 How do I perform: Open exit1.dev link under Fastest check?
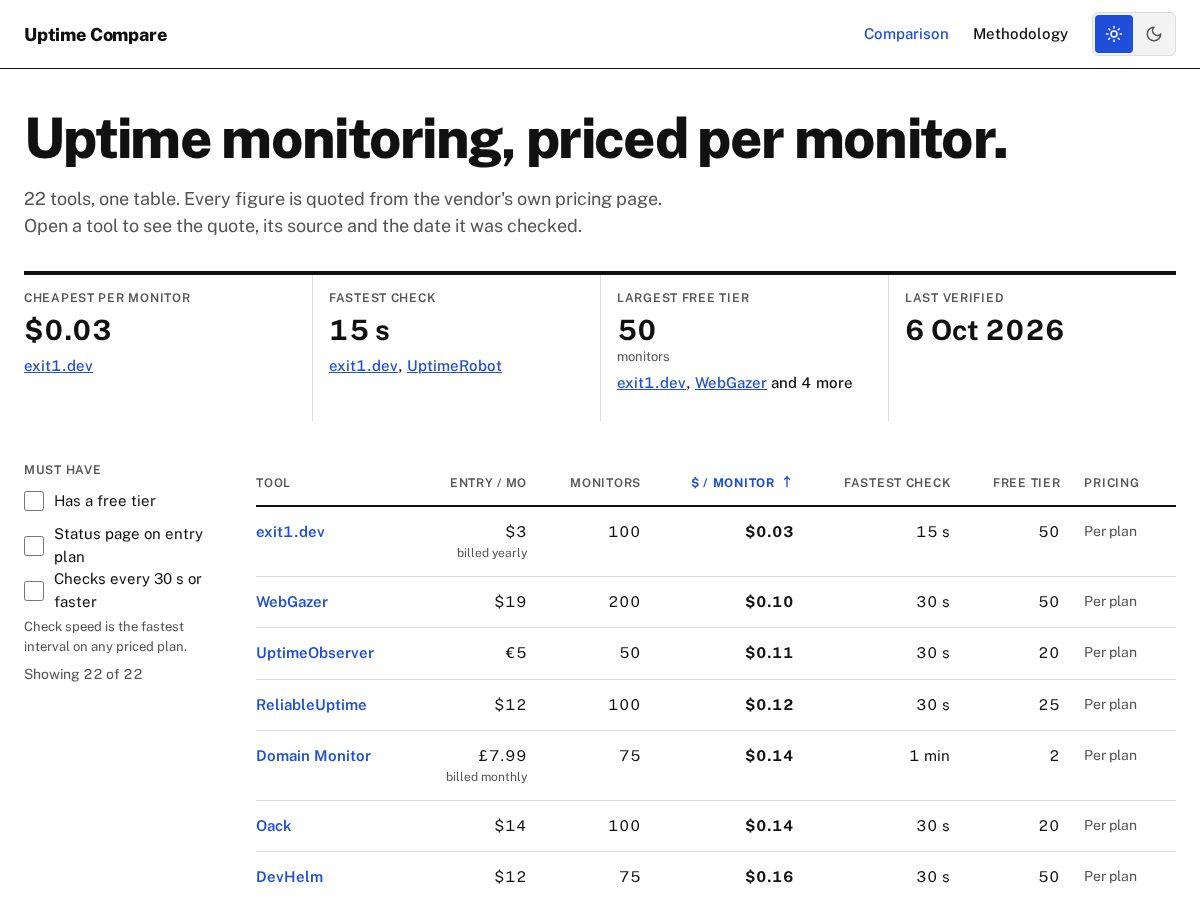pyautogui.click(x=363, y=366)
